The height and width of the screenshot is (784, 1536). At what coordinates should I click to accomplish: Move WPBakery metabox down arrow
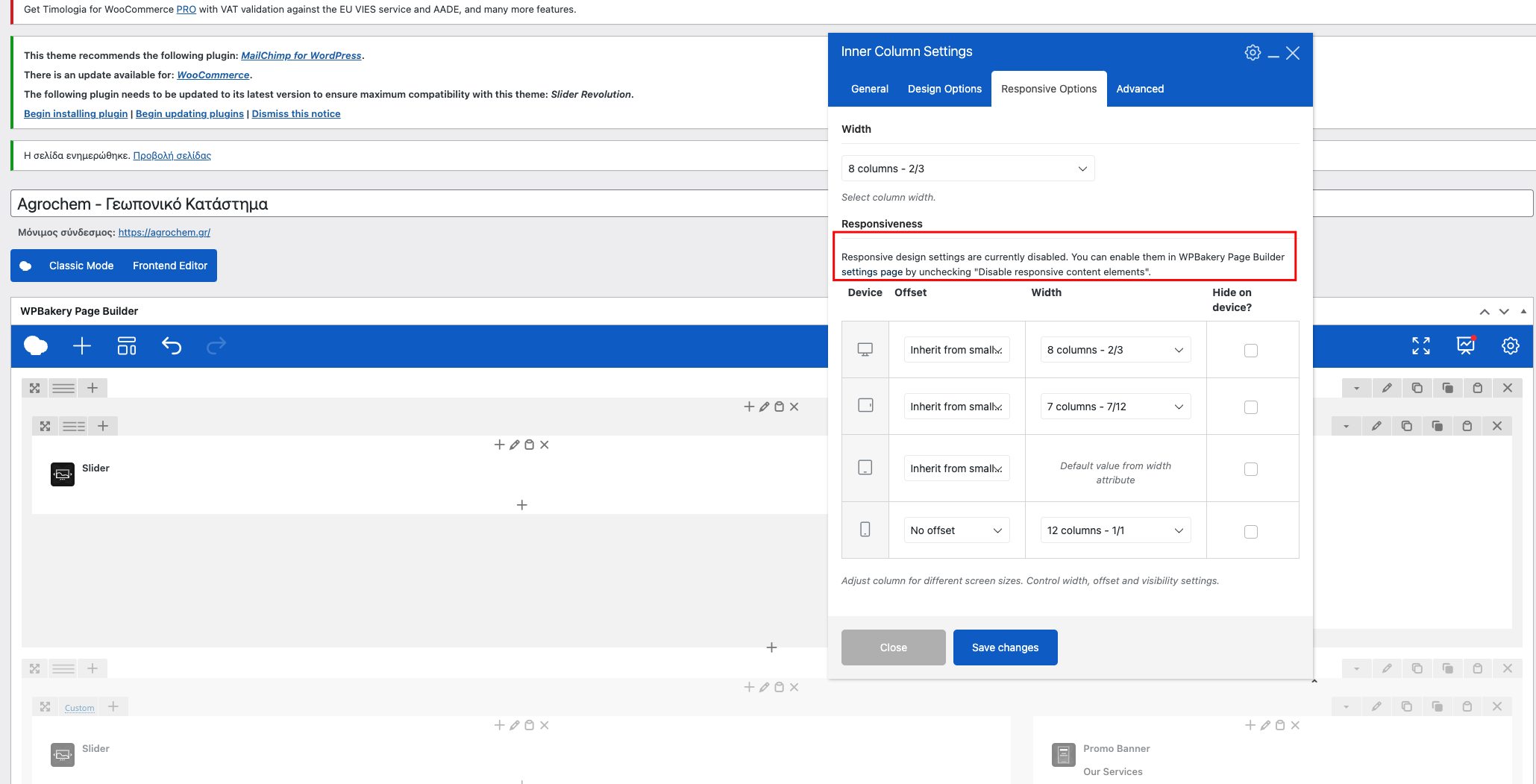1504,312
